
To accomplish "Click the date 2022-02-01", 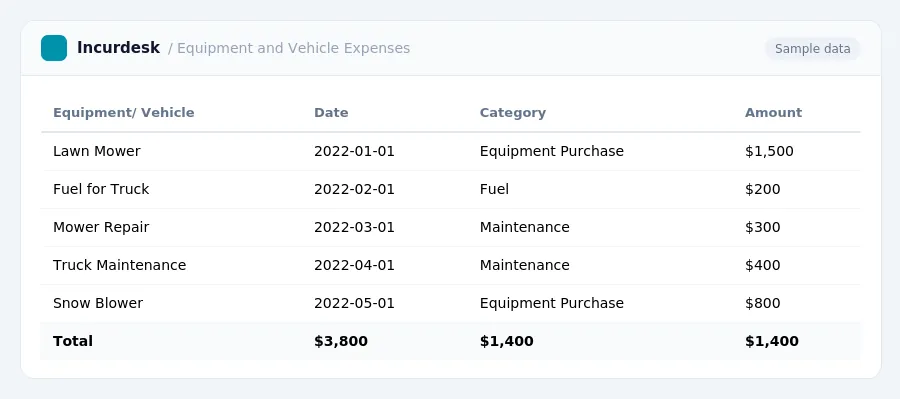I will pyautogui.click(x=354, y=189).
